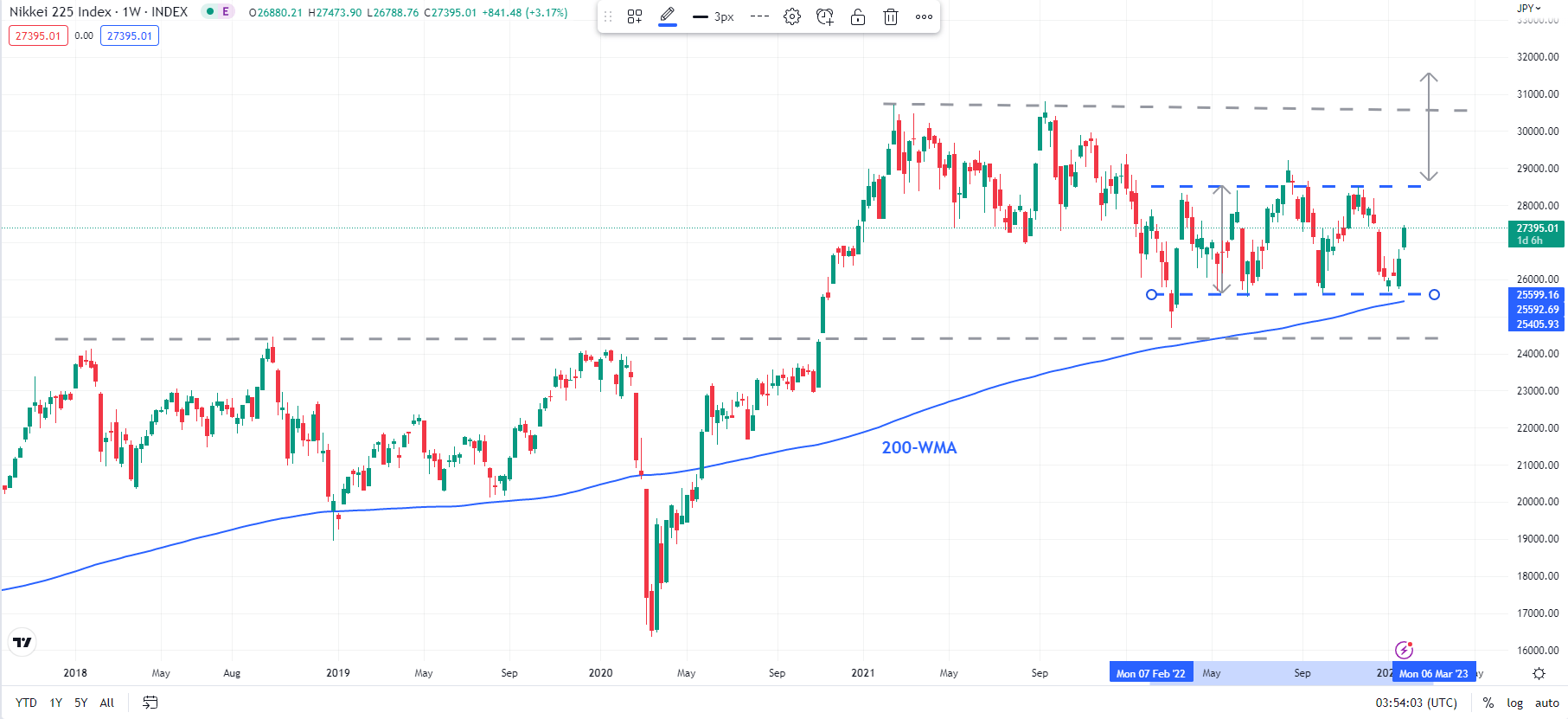Select the YTD time range
1568x719 pixels.
26,703
